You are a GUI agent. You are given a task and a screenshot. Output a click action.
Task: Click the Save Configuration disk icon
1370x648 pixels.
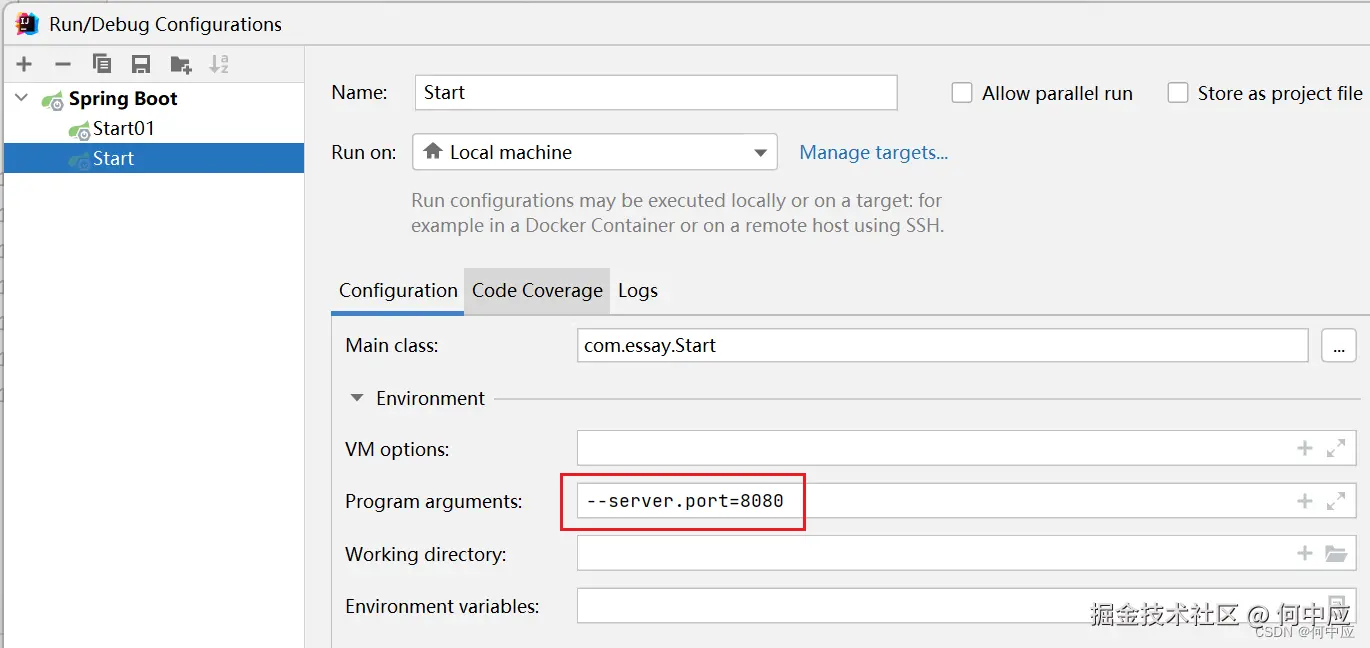tap(141, 64)
